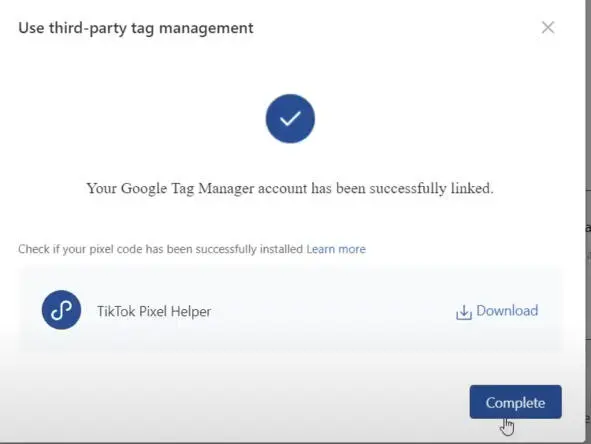Image resolution: width=591 pixels, height=444 pixels.
Task: Click the blue success checkmark circle
Action: pos(290,119)
